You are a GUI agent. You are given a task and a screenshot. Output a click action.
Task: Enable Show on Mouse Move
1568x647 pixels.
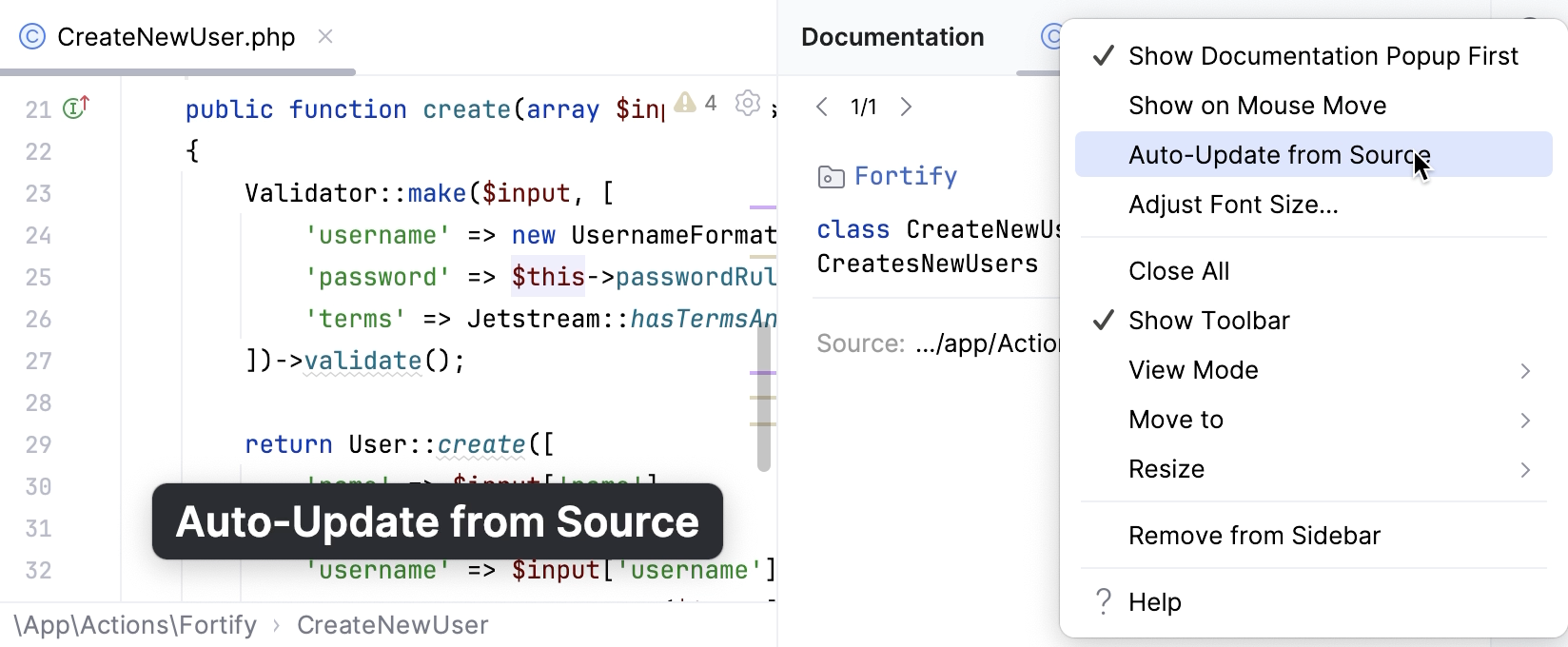pos(1257,106)
